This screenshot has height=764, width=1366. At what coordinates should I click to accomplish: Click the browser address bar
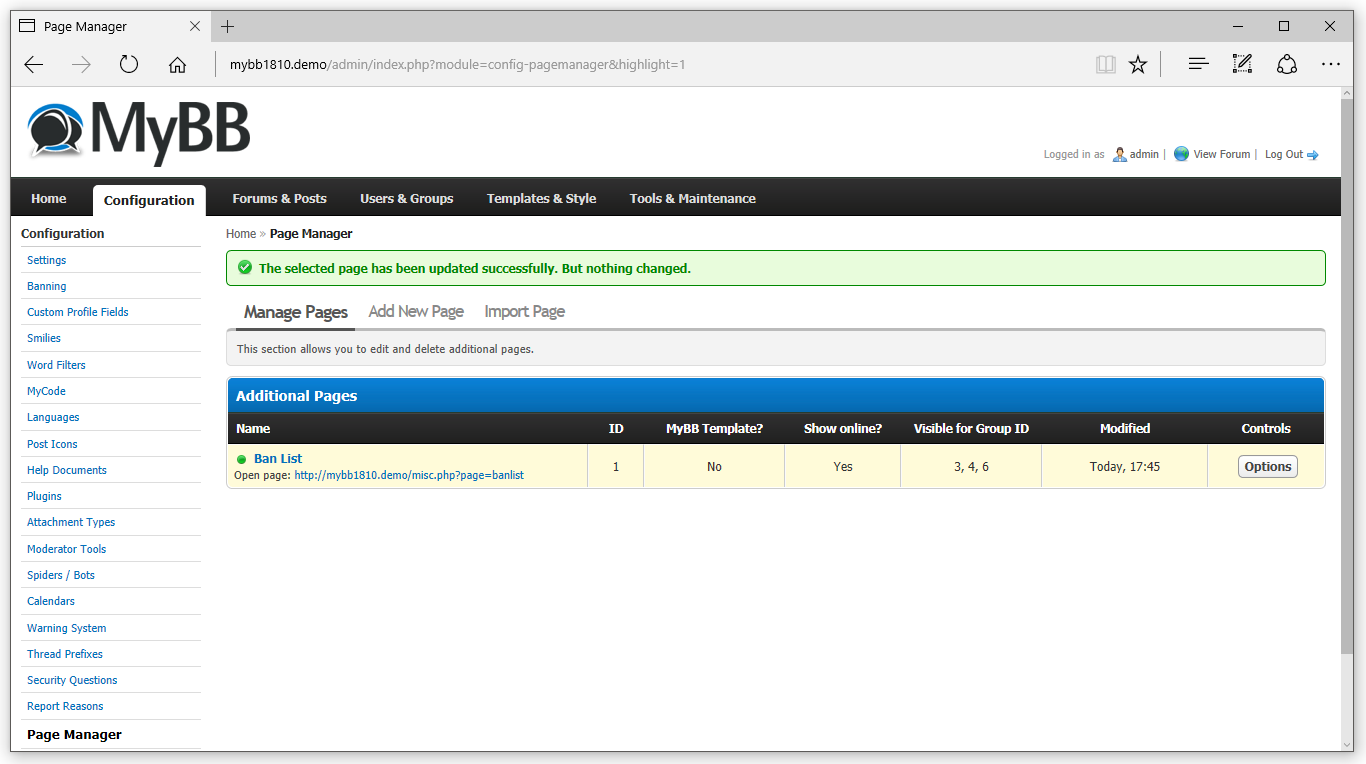coord(650,65)
